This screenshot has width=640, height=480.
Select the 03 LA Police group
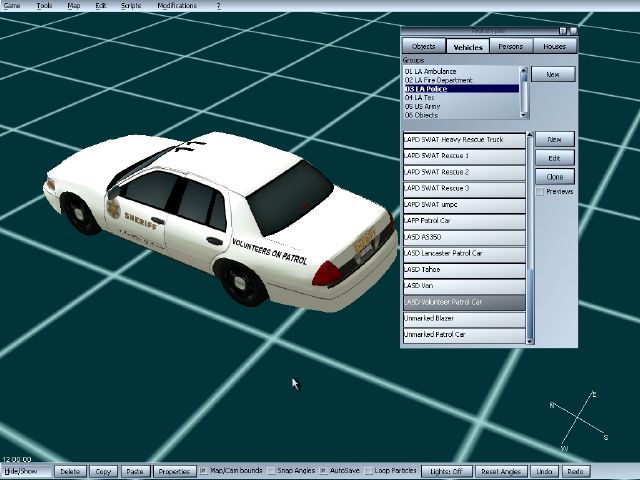pyautogui.click(x=461, y=89)
